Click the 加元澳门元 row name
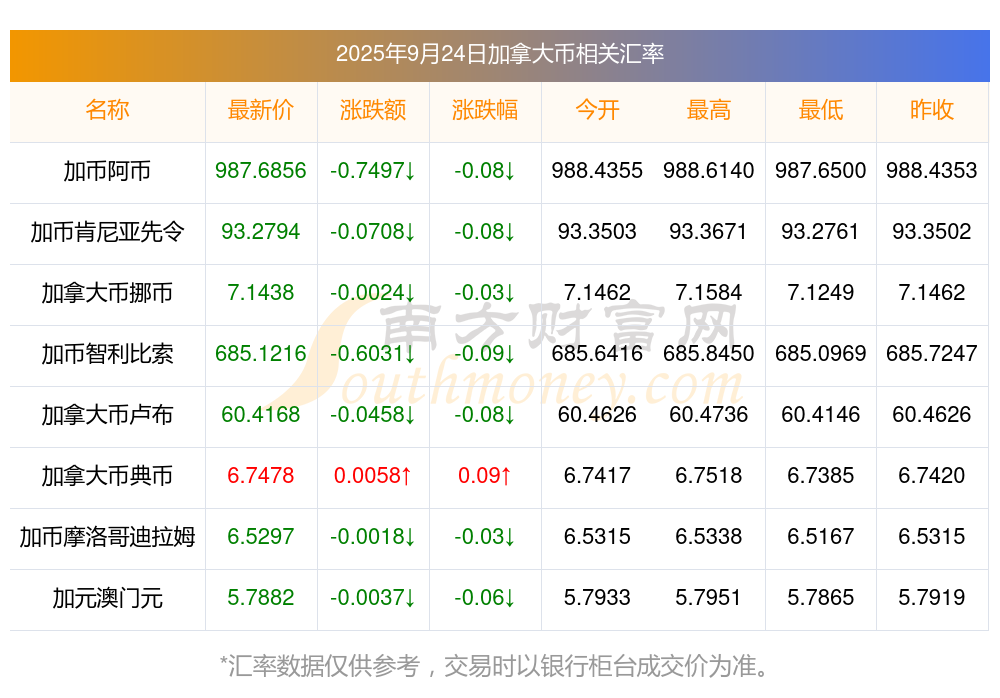1000x698 pixels. coord(107,598)
